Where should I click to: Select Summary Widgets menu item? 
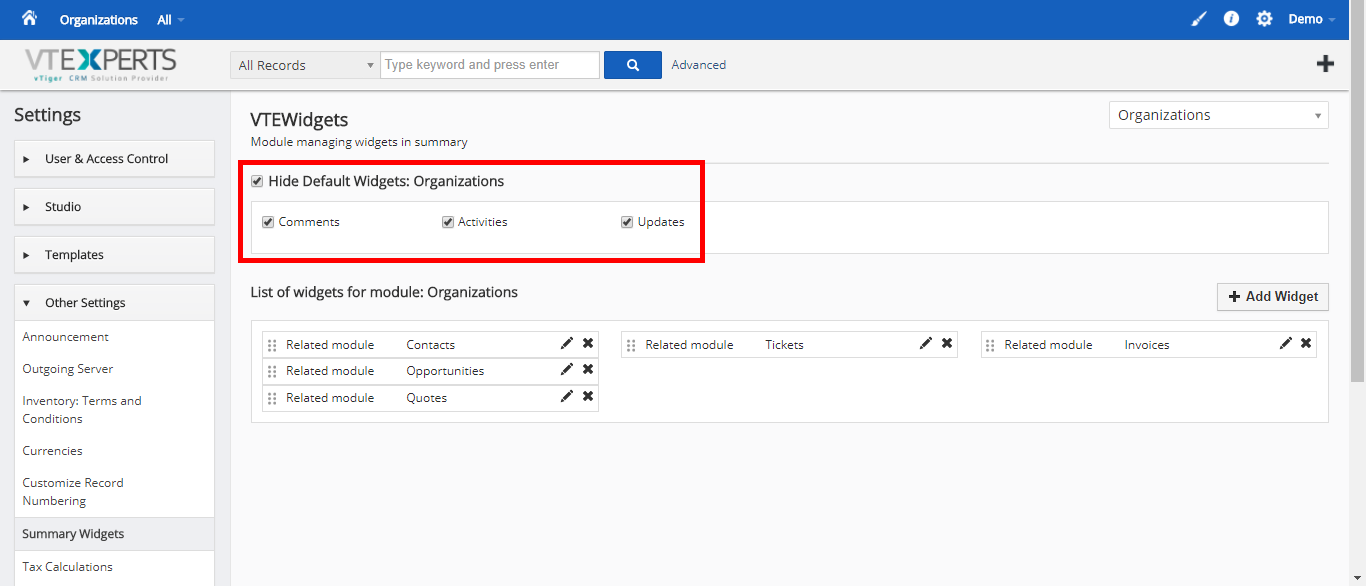coord(114,534)
